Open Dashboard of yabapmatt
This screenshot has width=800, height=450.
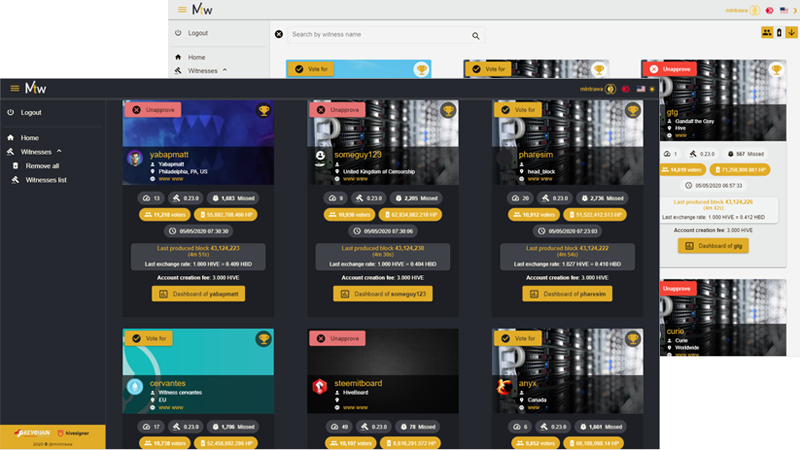coord(198,294)
